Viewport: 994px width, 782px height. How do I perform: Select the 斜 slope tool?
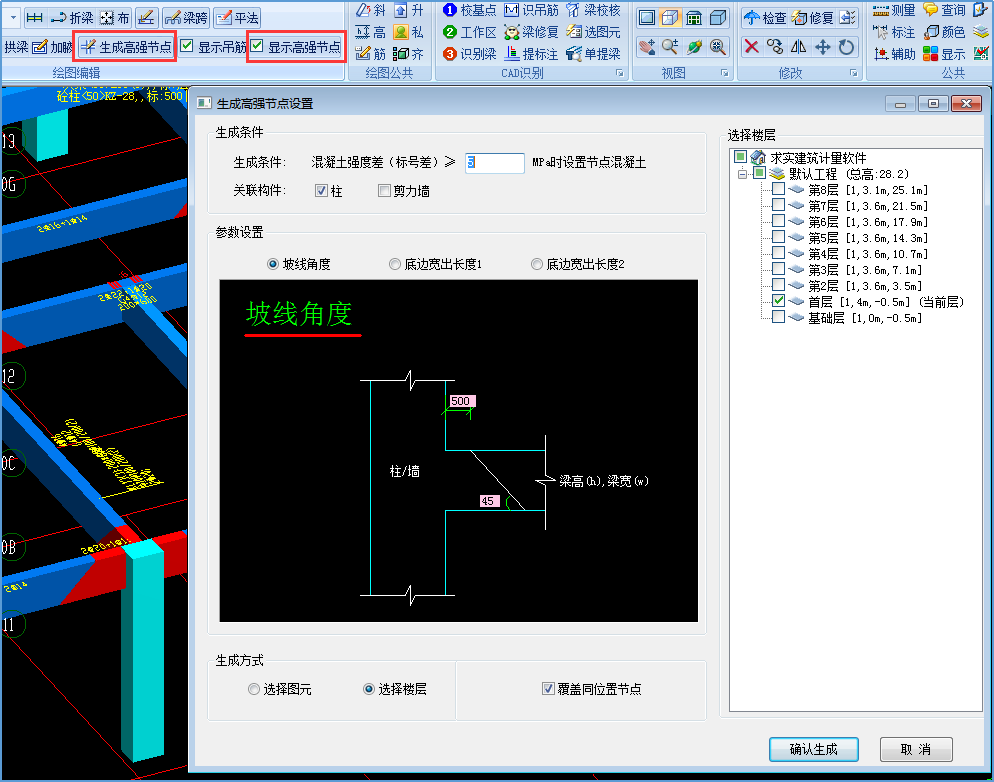[x=371, y=10]
